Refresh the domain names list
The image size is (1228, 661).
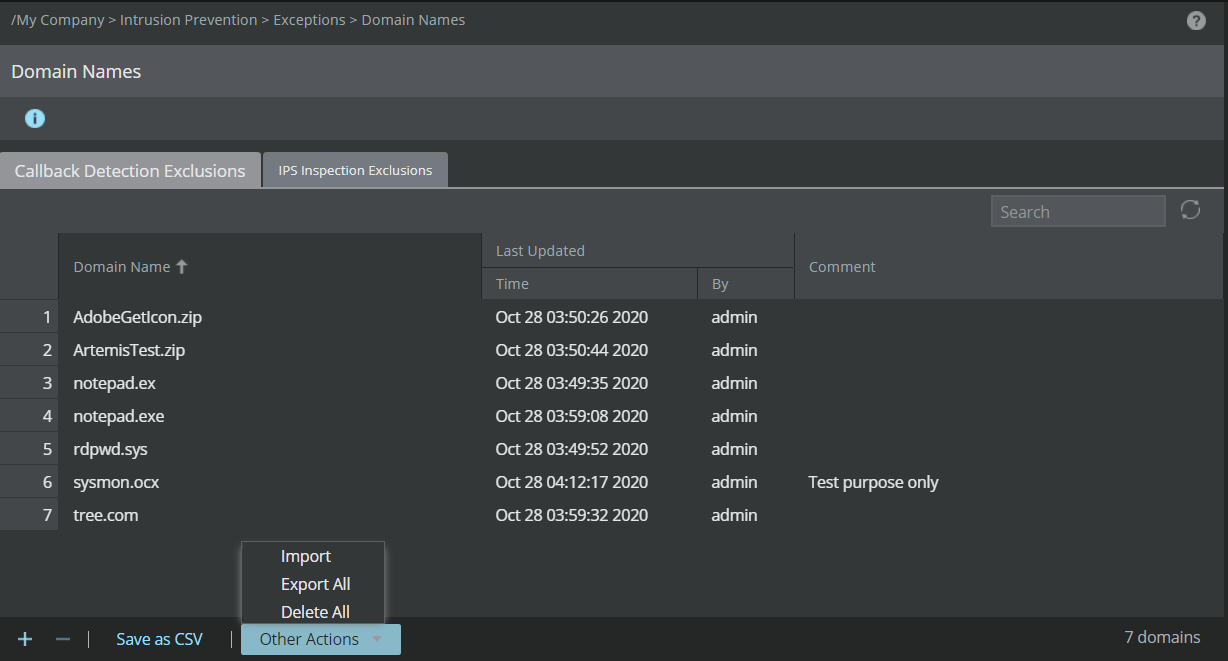pyautogui.click(x=1190, y=210)
